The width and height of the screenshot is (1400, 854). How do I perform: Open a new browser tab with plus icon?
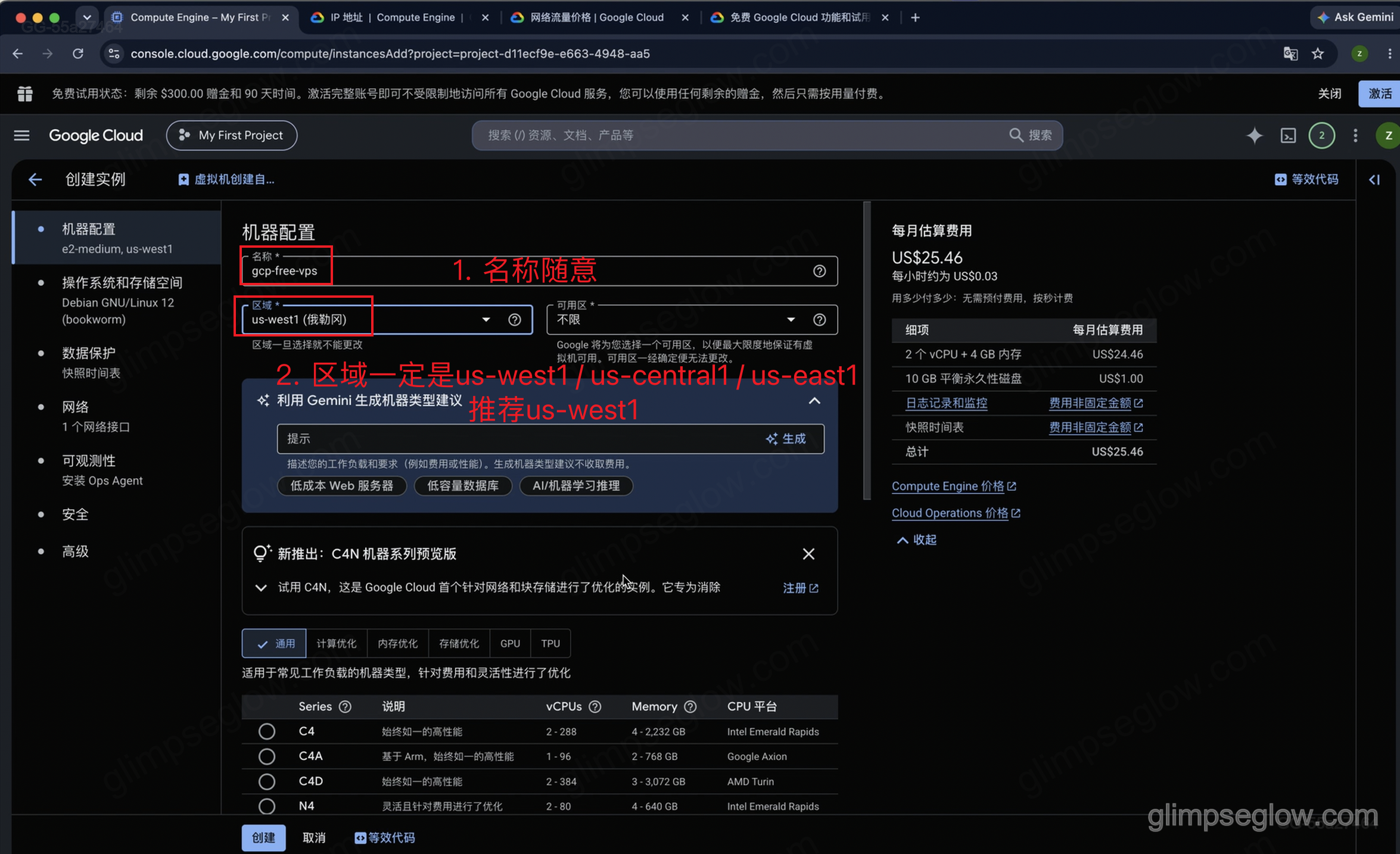(915, 17)
